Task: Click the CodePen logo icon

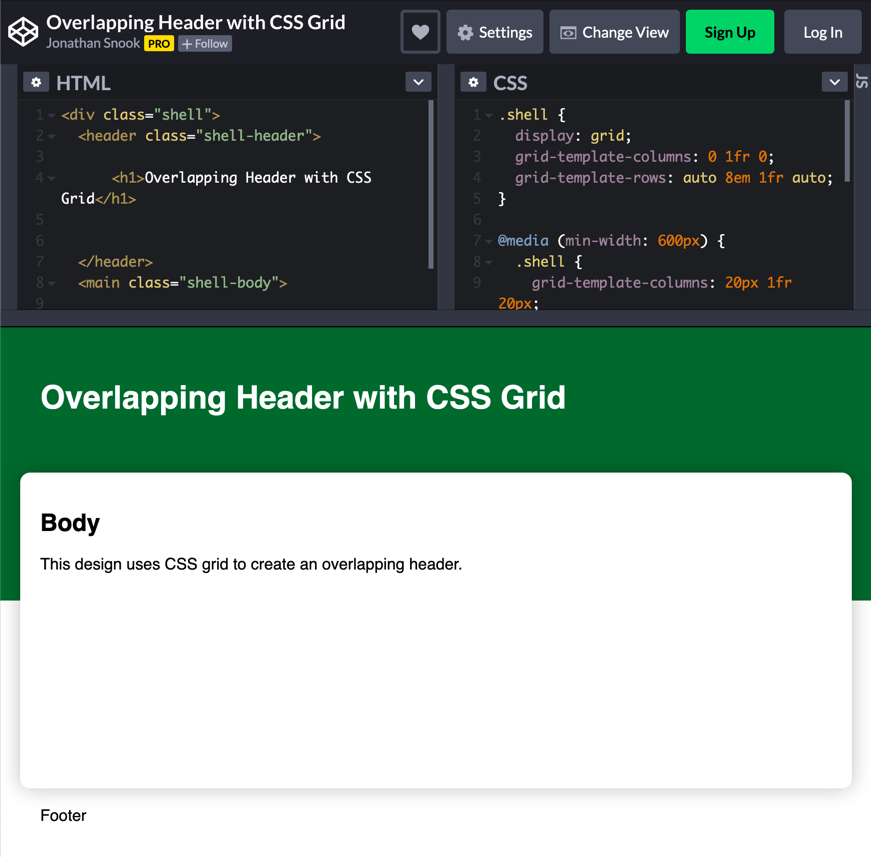Action: click(23, 32)
